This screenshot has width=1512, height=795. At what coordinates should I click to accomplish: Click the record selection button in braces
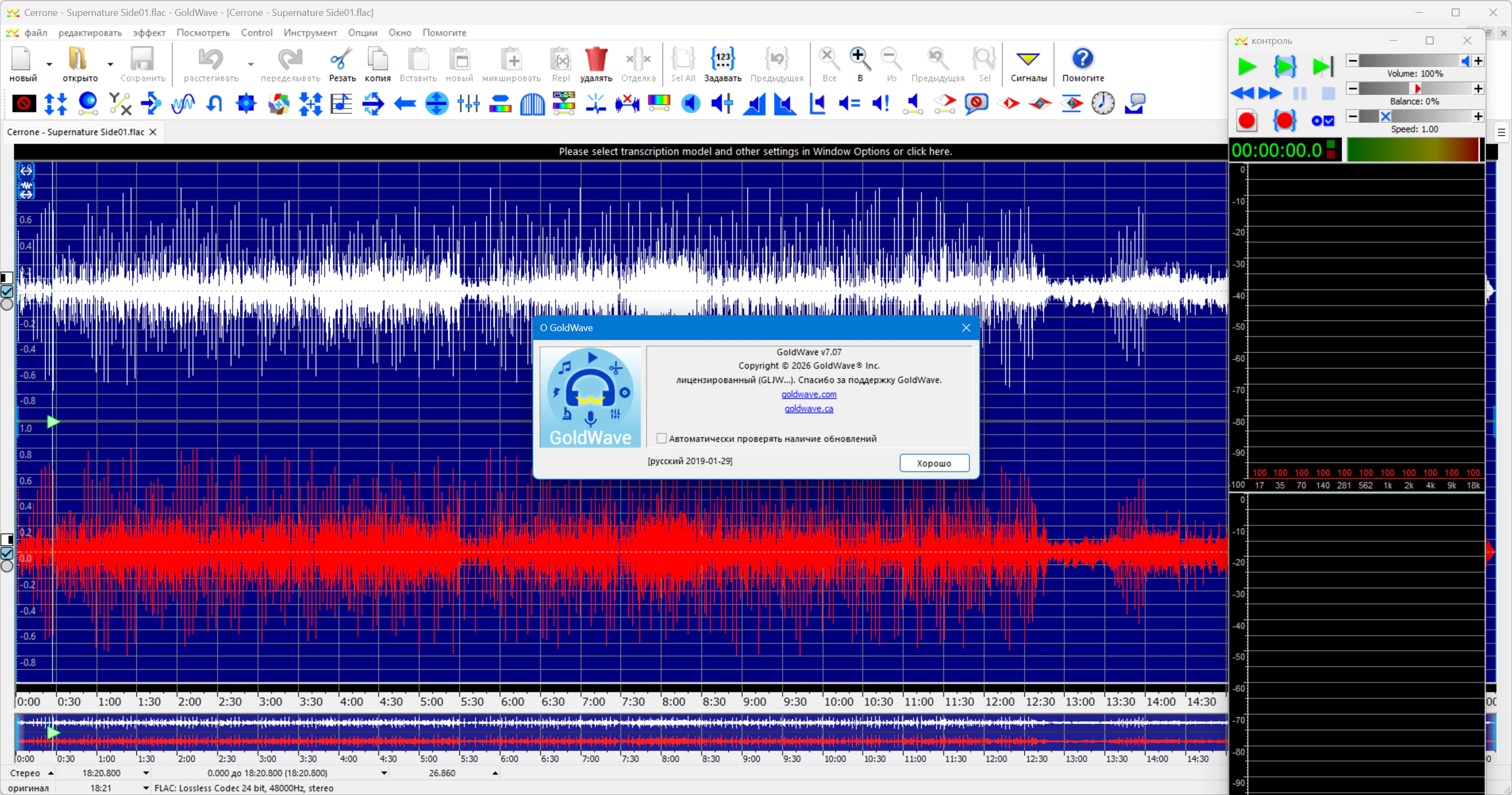(1285, 121)
